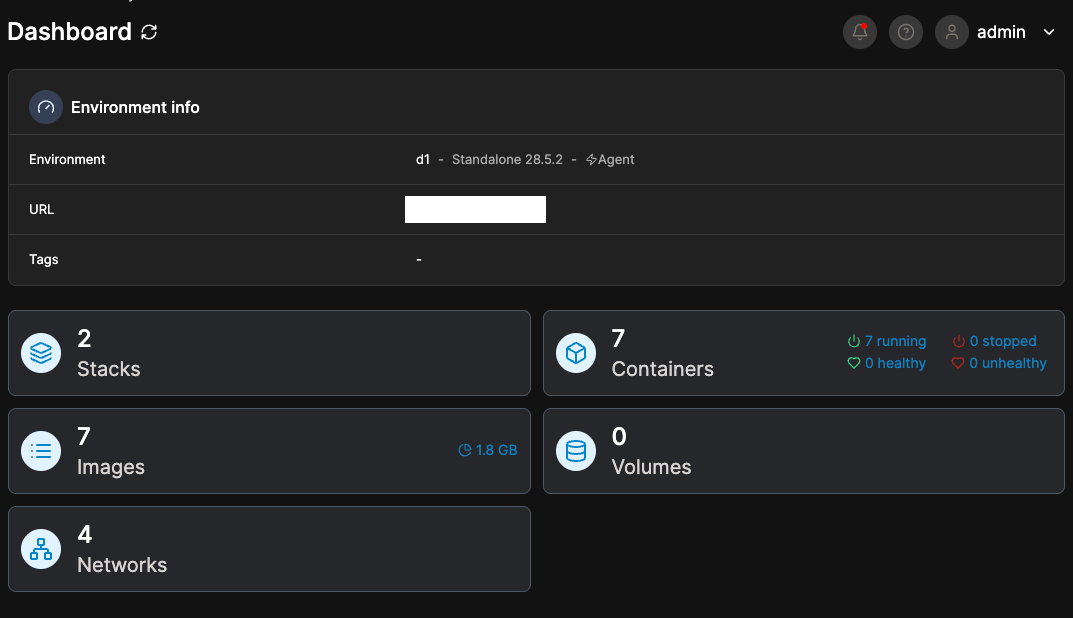The height and width of the screenshot is (618, 1073).
Task: Open the Containers tile label
Action: tap(662, 369)
